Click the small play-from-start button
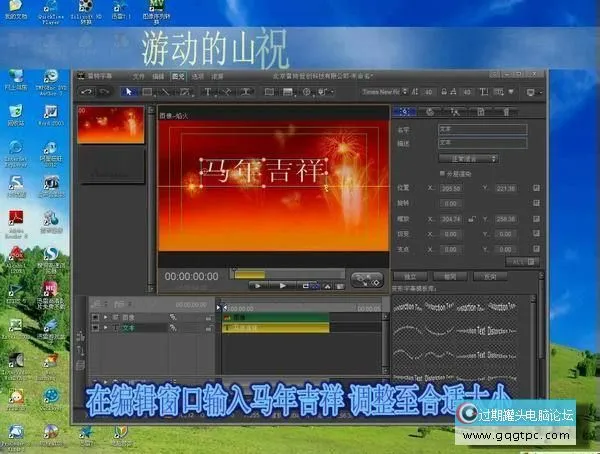 click(x=258, y=286)
